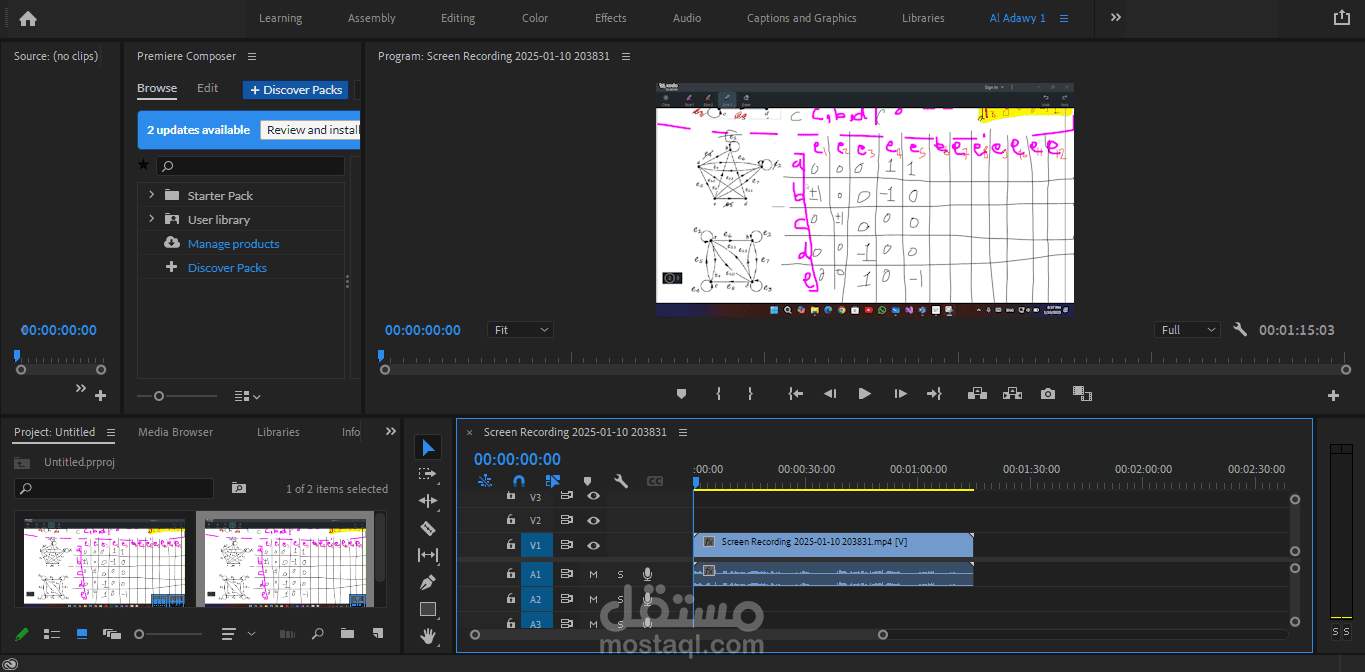Open timeline display settings wrench
Screen dimensions: 1365x672
[621, 481]
